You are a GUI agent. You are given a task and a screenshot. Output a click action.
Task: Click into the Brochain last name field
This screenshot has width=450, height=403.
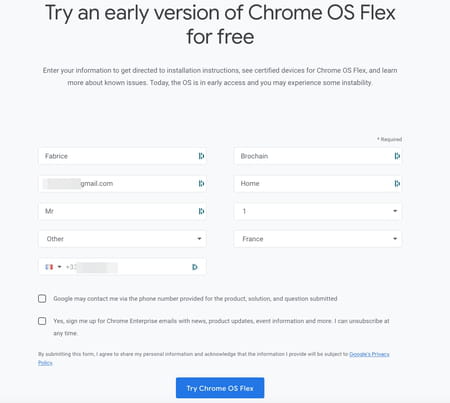[x=318, y=156]
